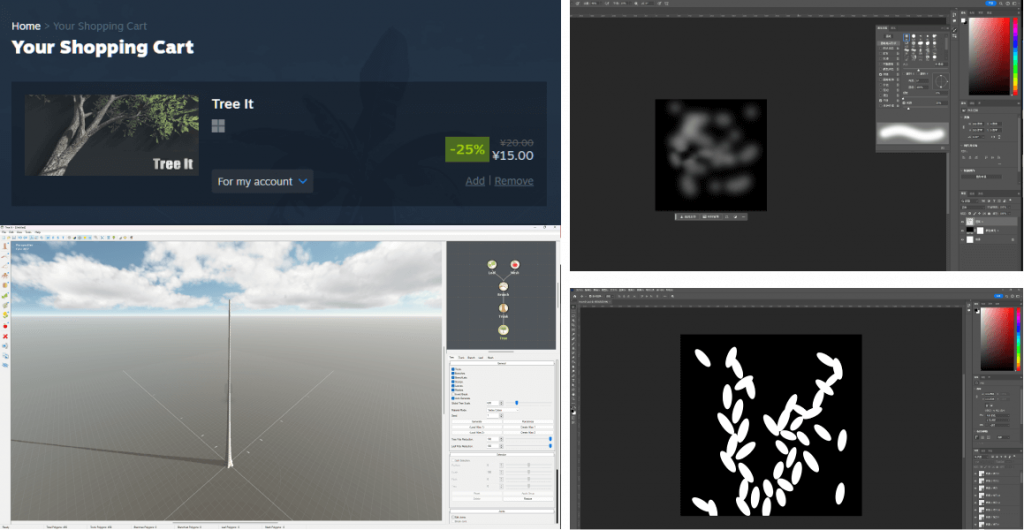
Task: Open the For my account dropdown
Action: point(263,181)
